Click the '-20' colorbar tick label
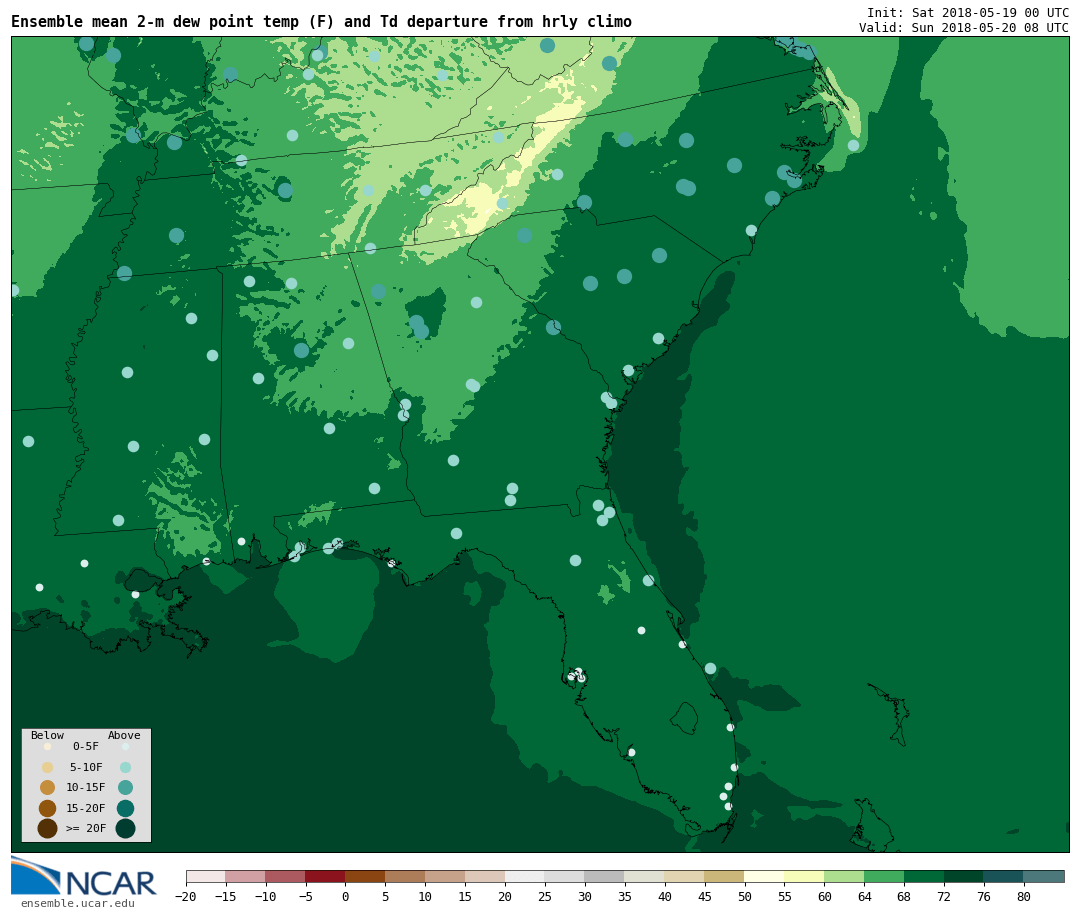 pyautogui.click(x=186, y=896)
